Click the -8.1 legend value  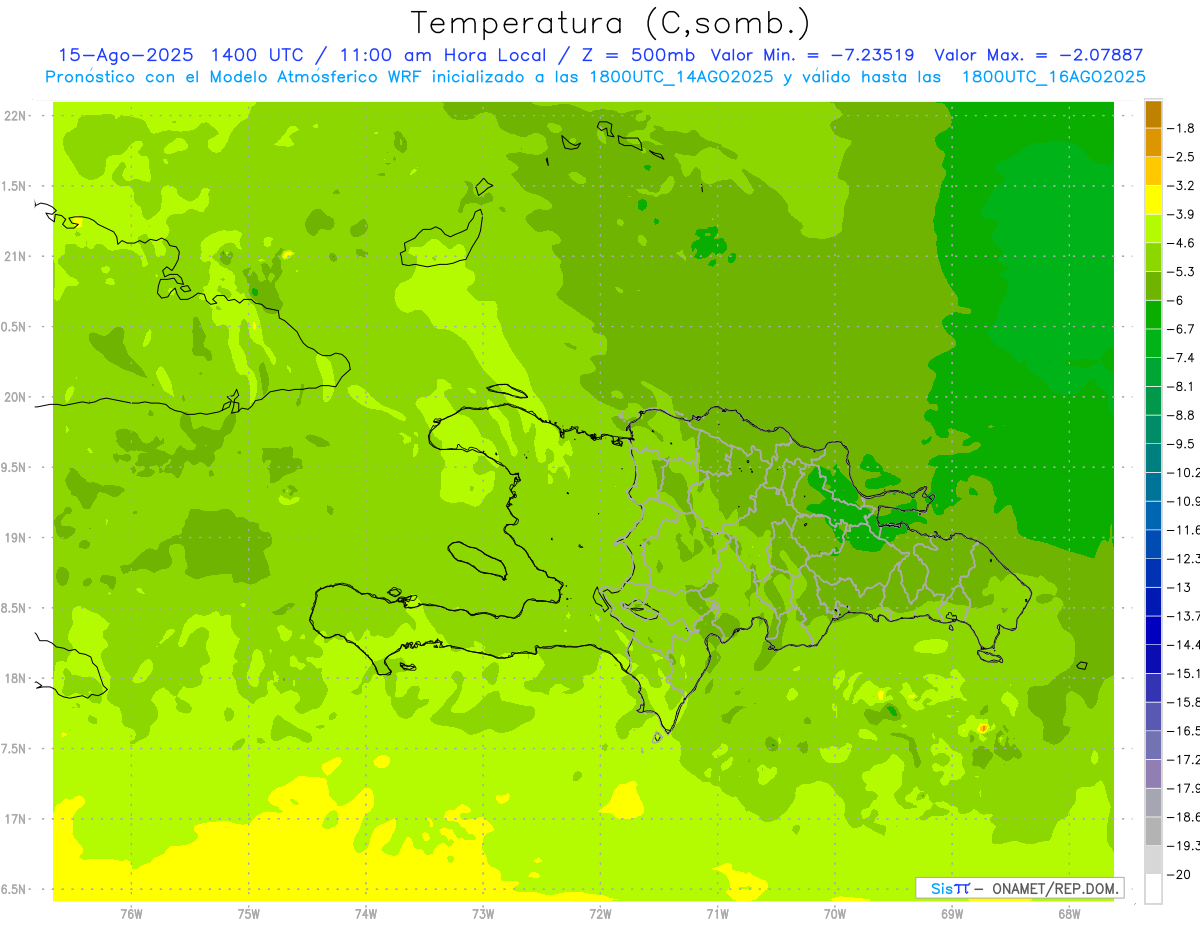click(1181, 386)
